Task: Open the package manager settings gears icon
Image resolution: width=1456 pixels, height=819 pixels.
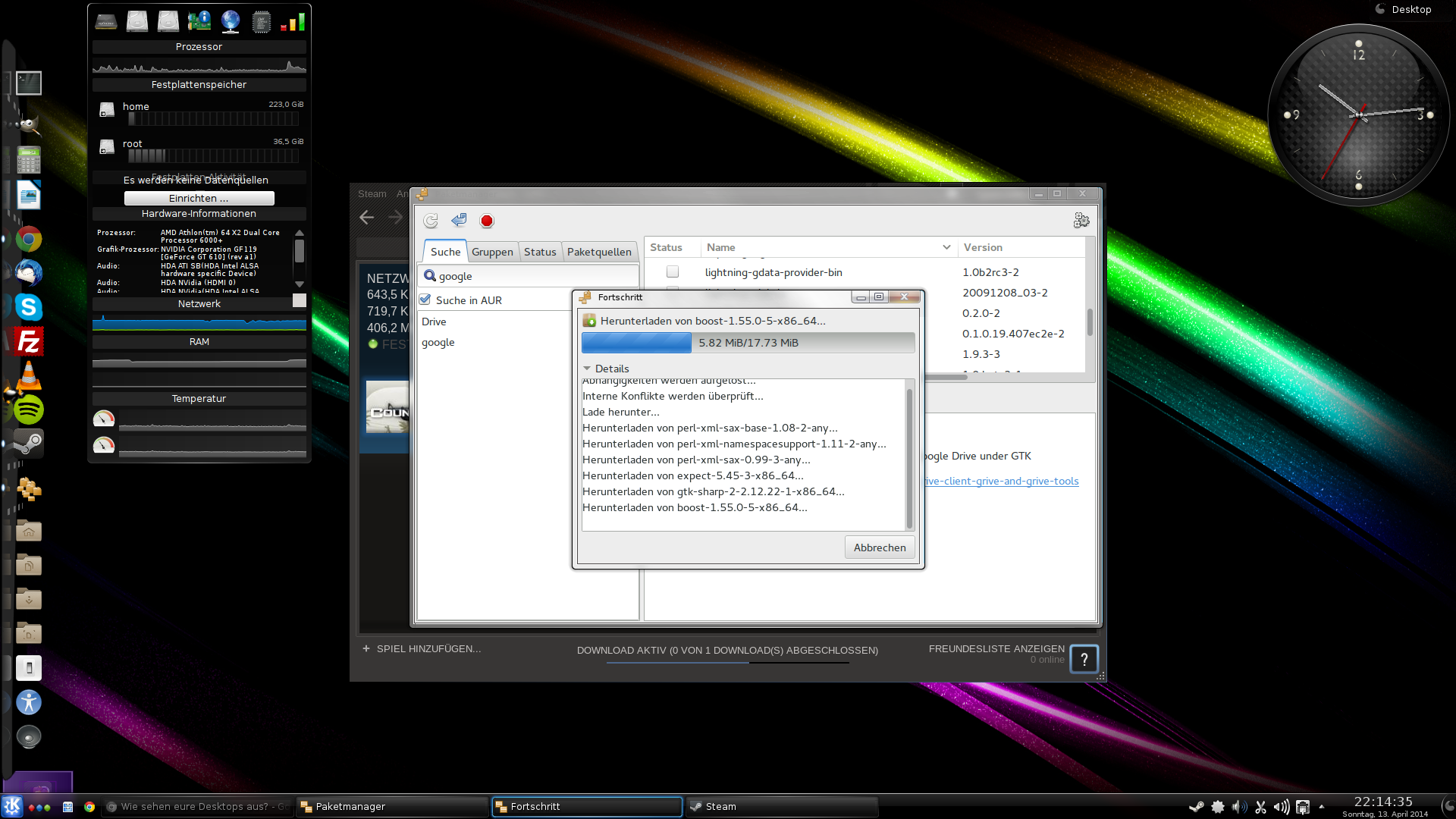Action: click(x=1081, y=221)
